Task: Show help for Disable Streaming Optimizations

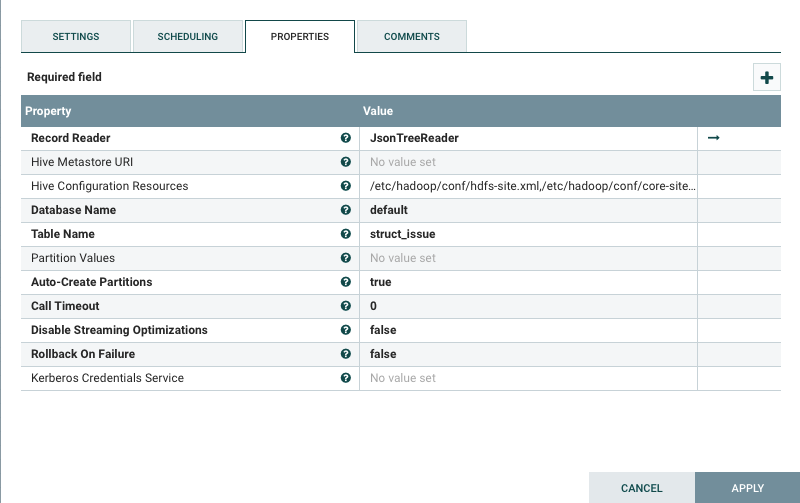Action: (x=345, y=330)
